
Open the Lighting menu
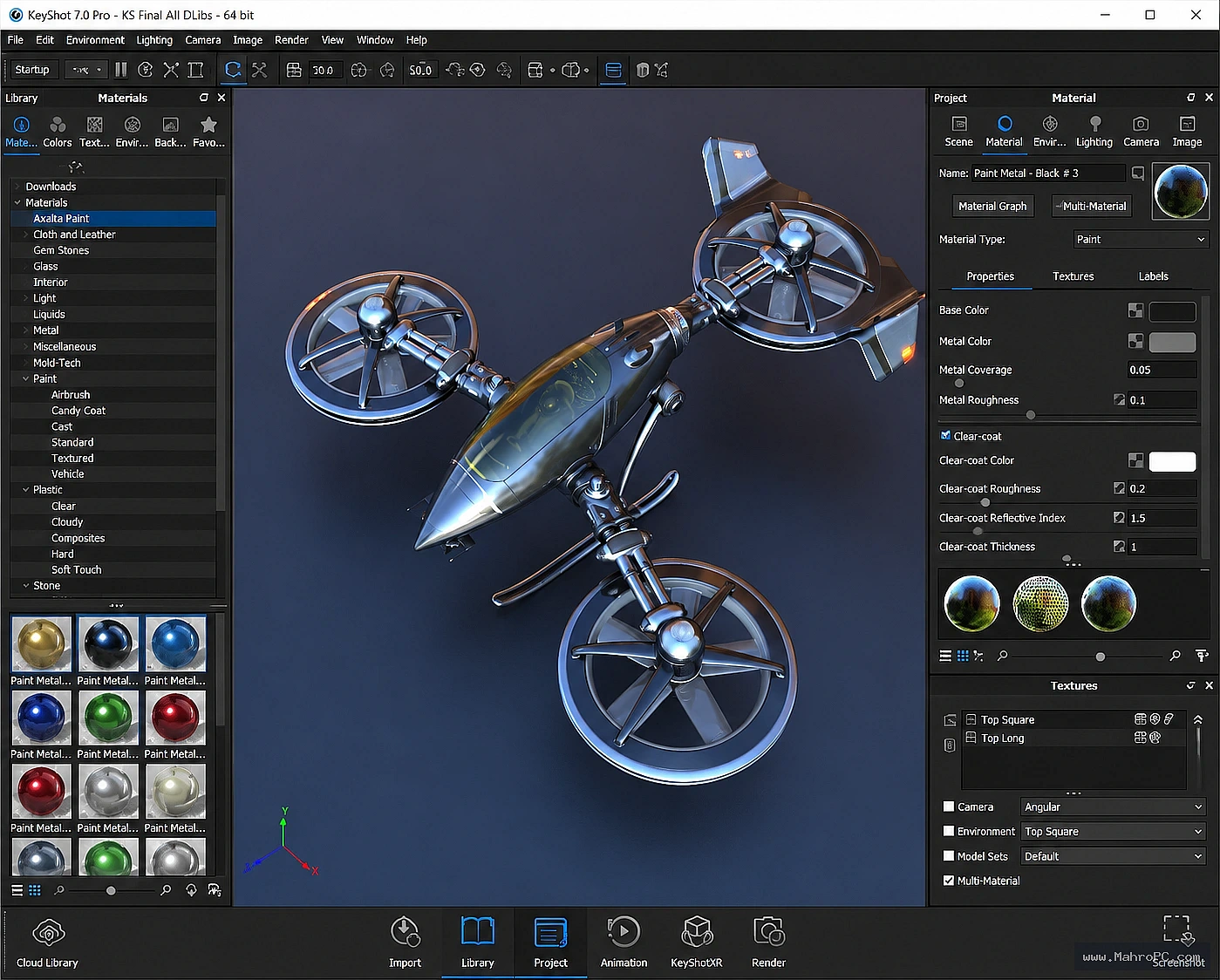tap(154, 40)
